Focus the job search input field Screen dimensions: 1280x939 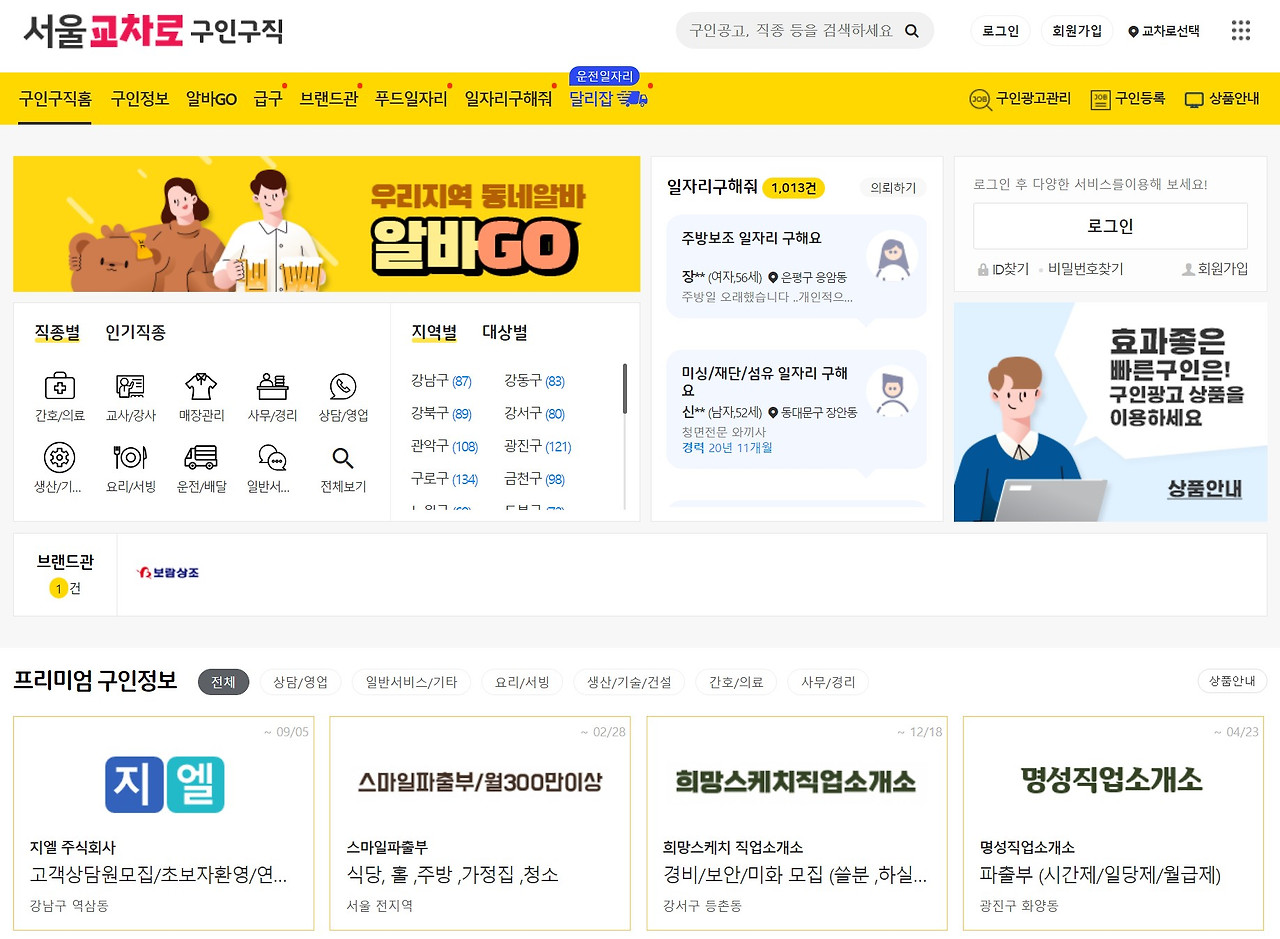790,31
